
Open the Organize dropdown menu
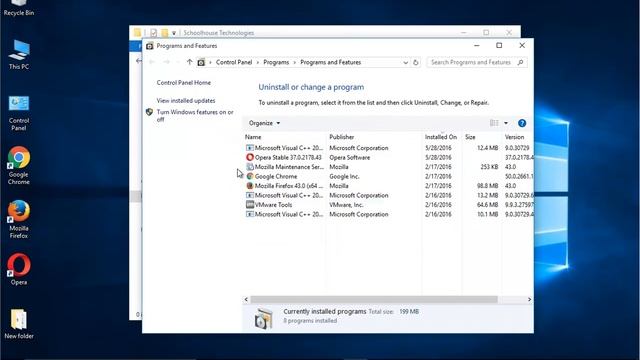264,123
